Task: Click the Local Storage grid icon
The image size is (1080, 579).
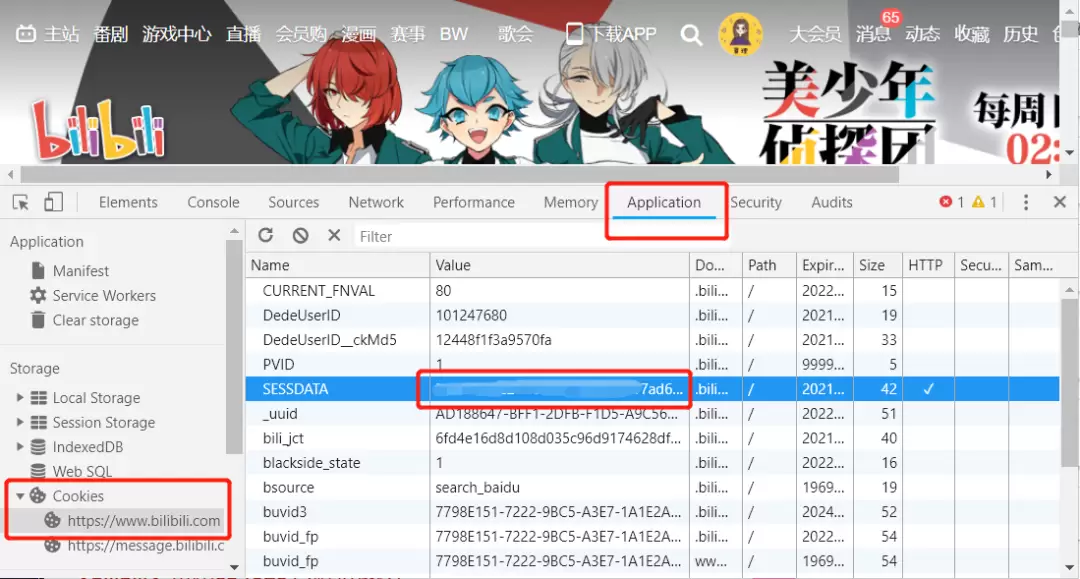Action: pos(39,398)
